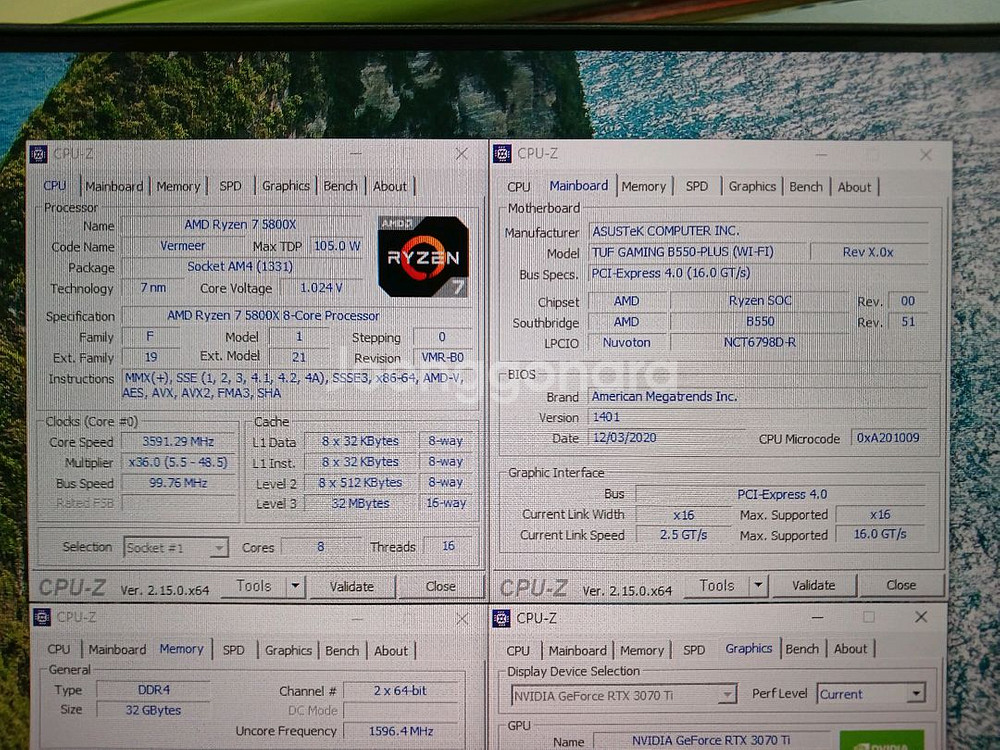Viewport: 1000px width, 750px height.
Task: Click the DDR4 memory type value
Action: (x=154, y=689)
